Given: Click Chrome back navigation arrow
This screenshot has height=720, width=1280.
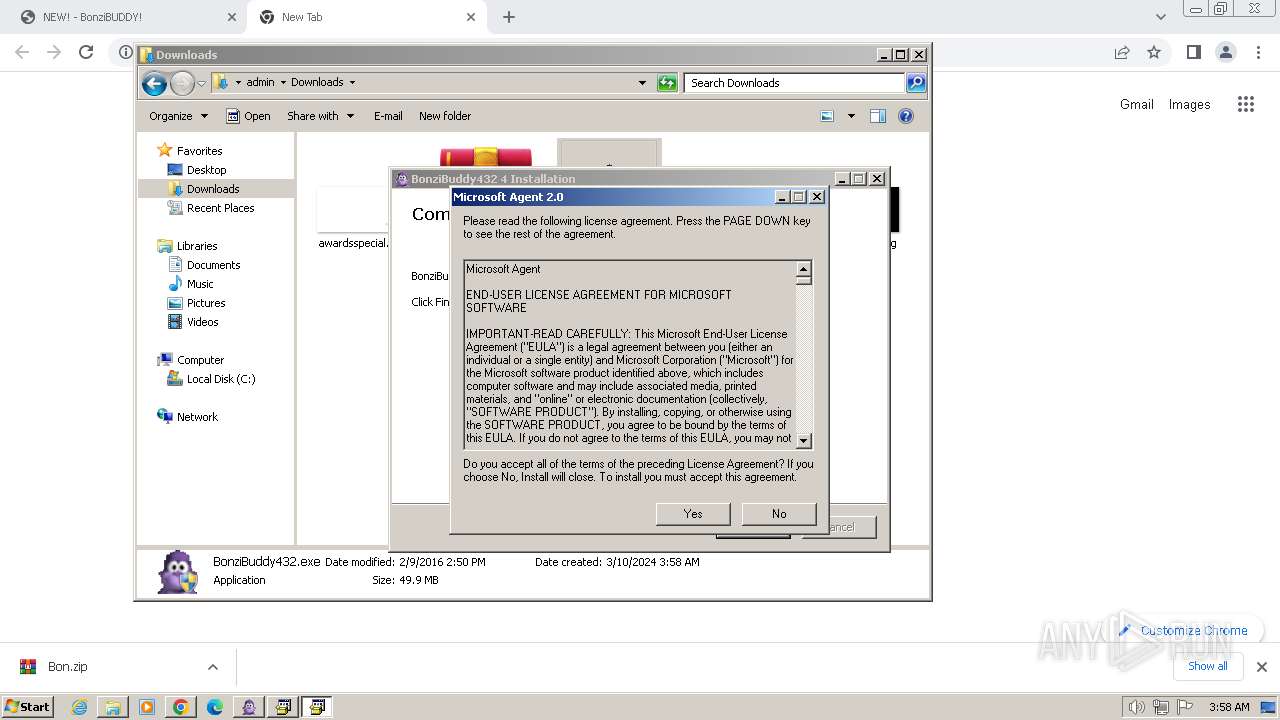Looking at the screenshot, I should (22, 53).
